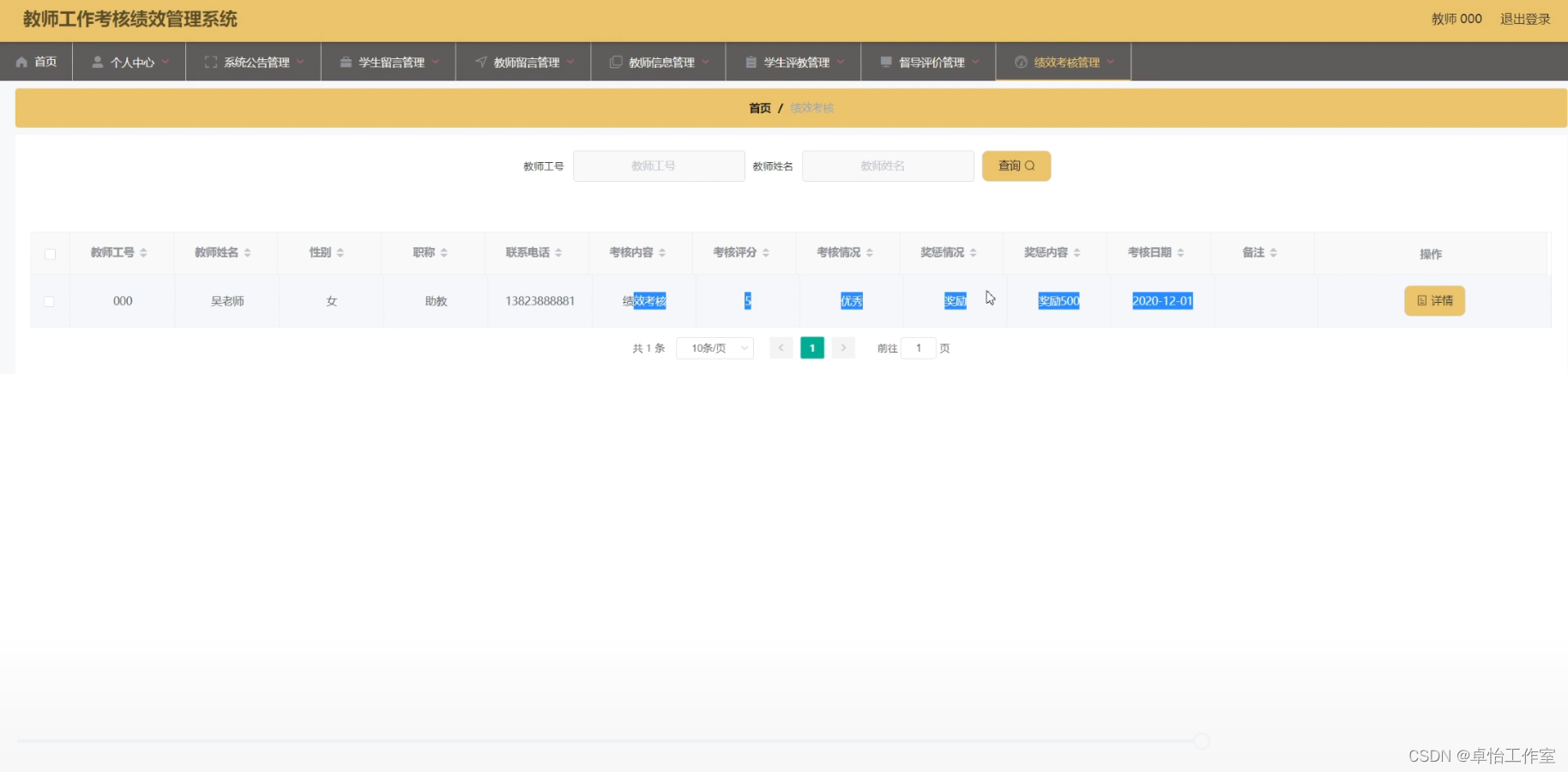The image size is (1568, 772).
Task: Click the briefcase icon beside 学生留言管理
Action: coord(346,62)
